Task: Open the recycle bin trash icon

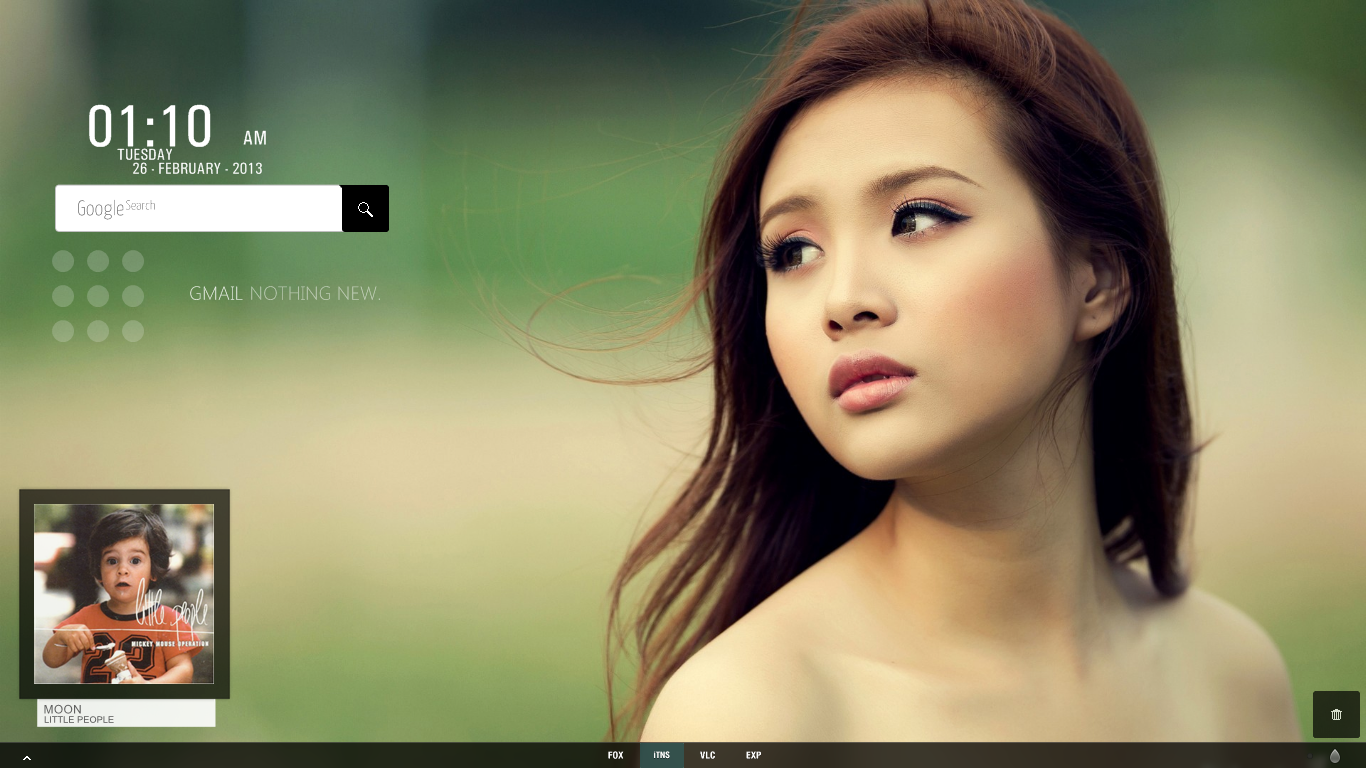Action: [1336, 714]
